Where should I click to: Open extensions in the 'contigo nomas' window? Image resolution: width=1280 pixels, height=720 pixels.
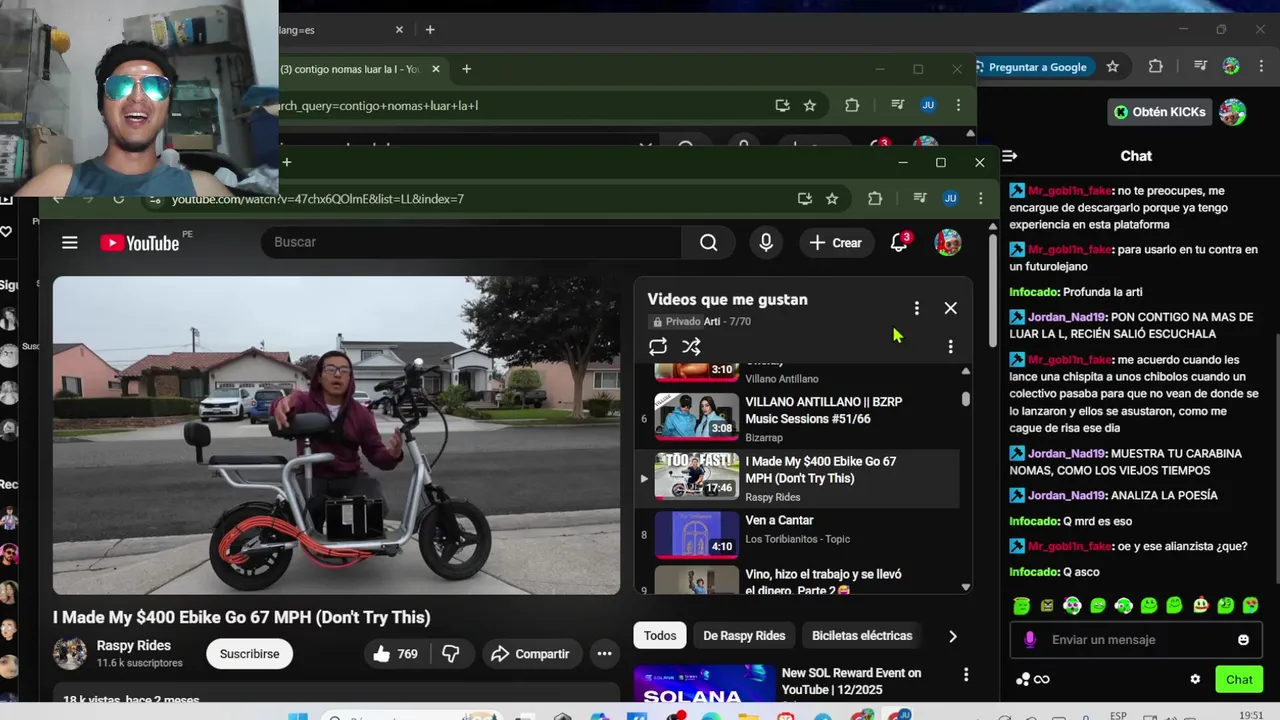pyautogui.click(x=852, y=105)
